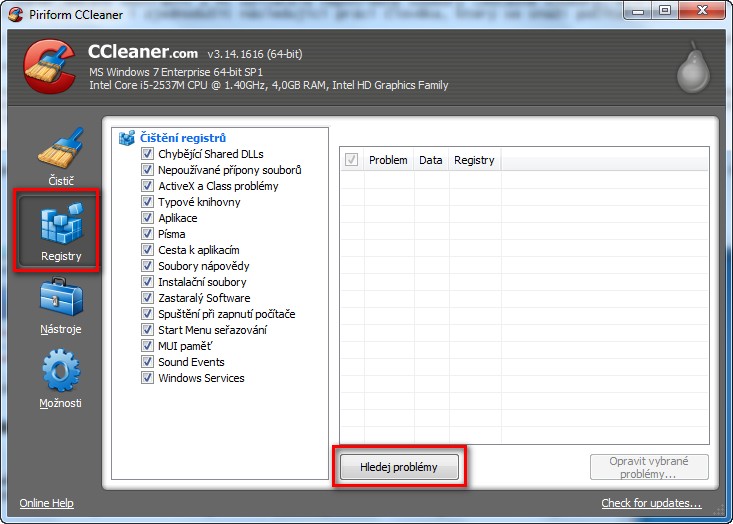Sort results by Problem column

[x=388, y=160]
